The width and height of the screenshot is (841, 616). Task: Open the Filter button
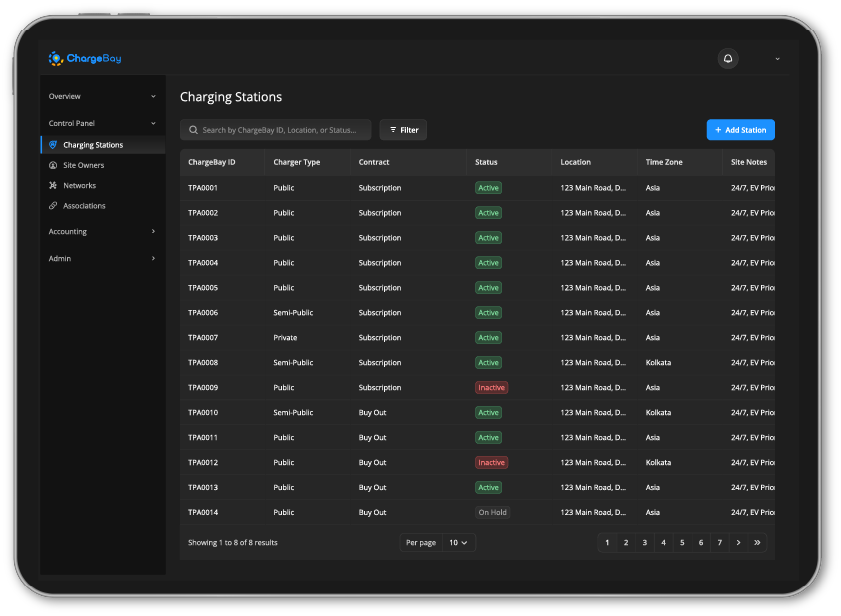[403, 130]
